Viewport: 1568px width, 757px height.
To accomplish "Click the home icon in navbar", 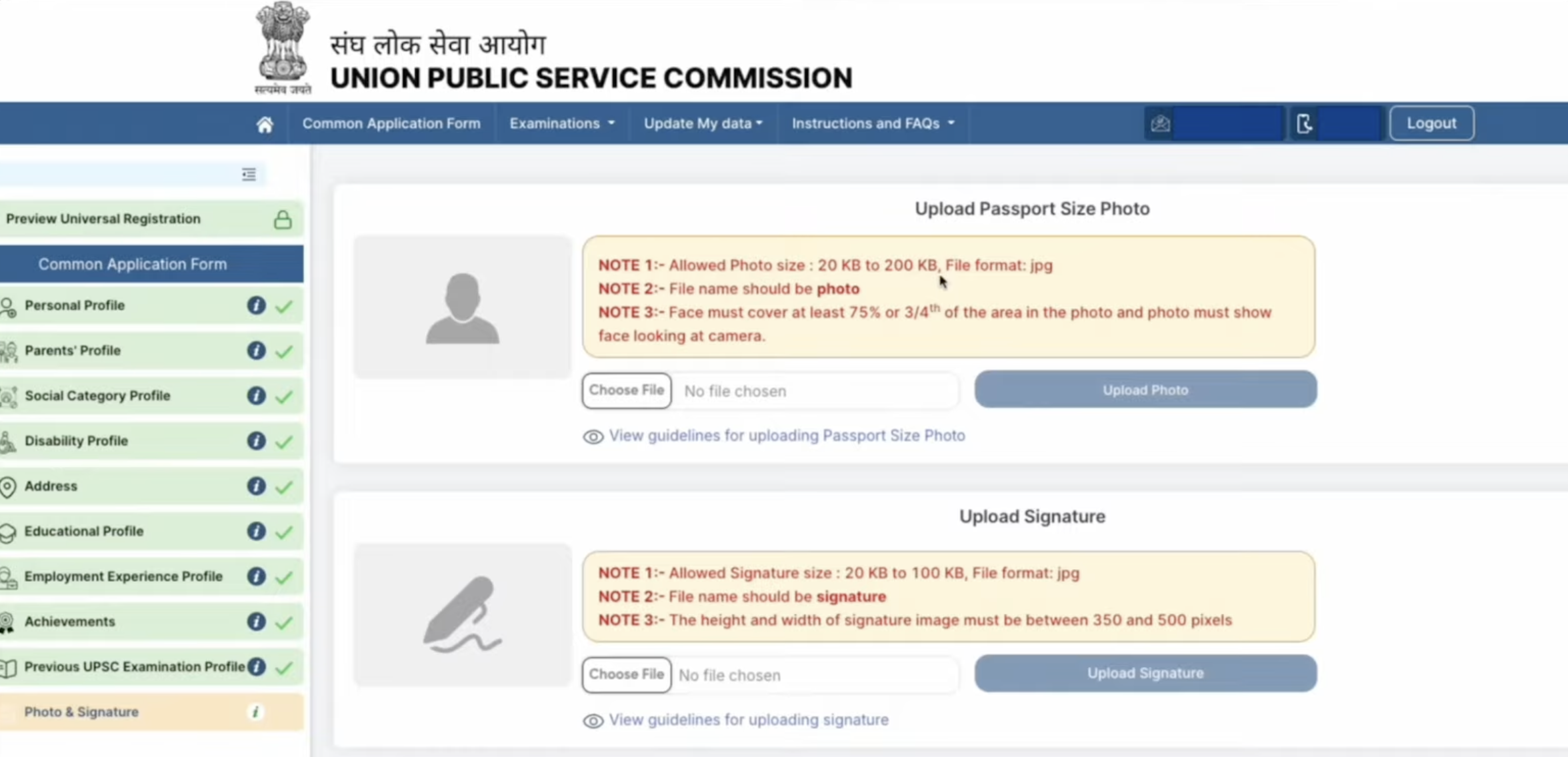I will pos(265,125).
